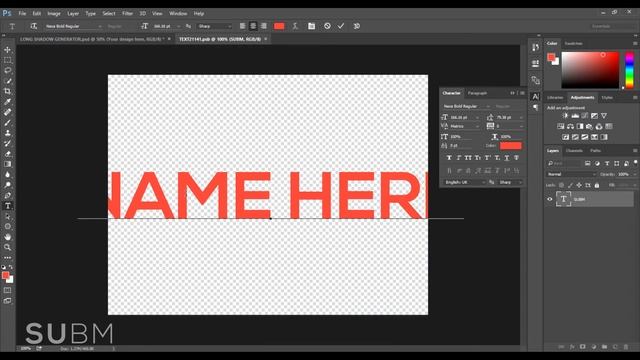Open font family dropdown in options bar

[x=100, y=26]
